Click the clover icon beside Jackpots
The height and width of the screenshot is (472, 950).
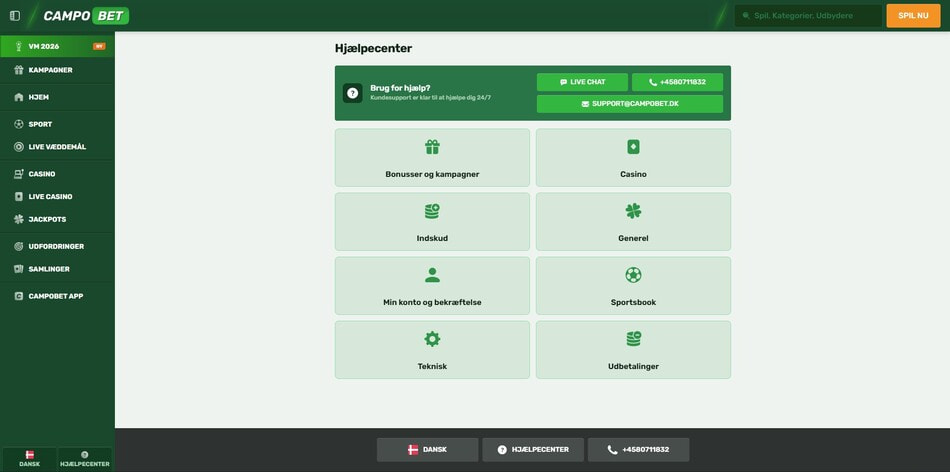(18, 219)
